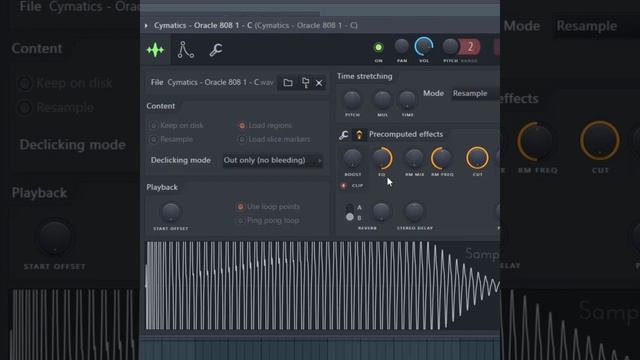Click the EQ knob
This screenshot has height=360, width=640.
click(x=382, y=158)
